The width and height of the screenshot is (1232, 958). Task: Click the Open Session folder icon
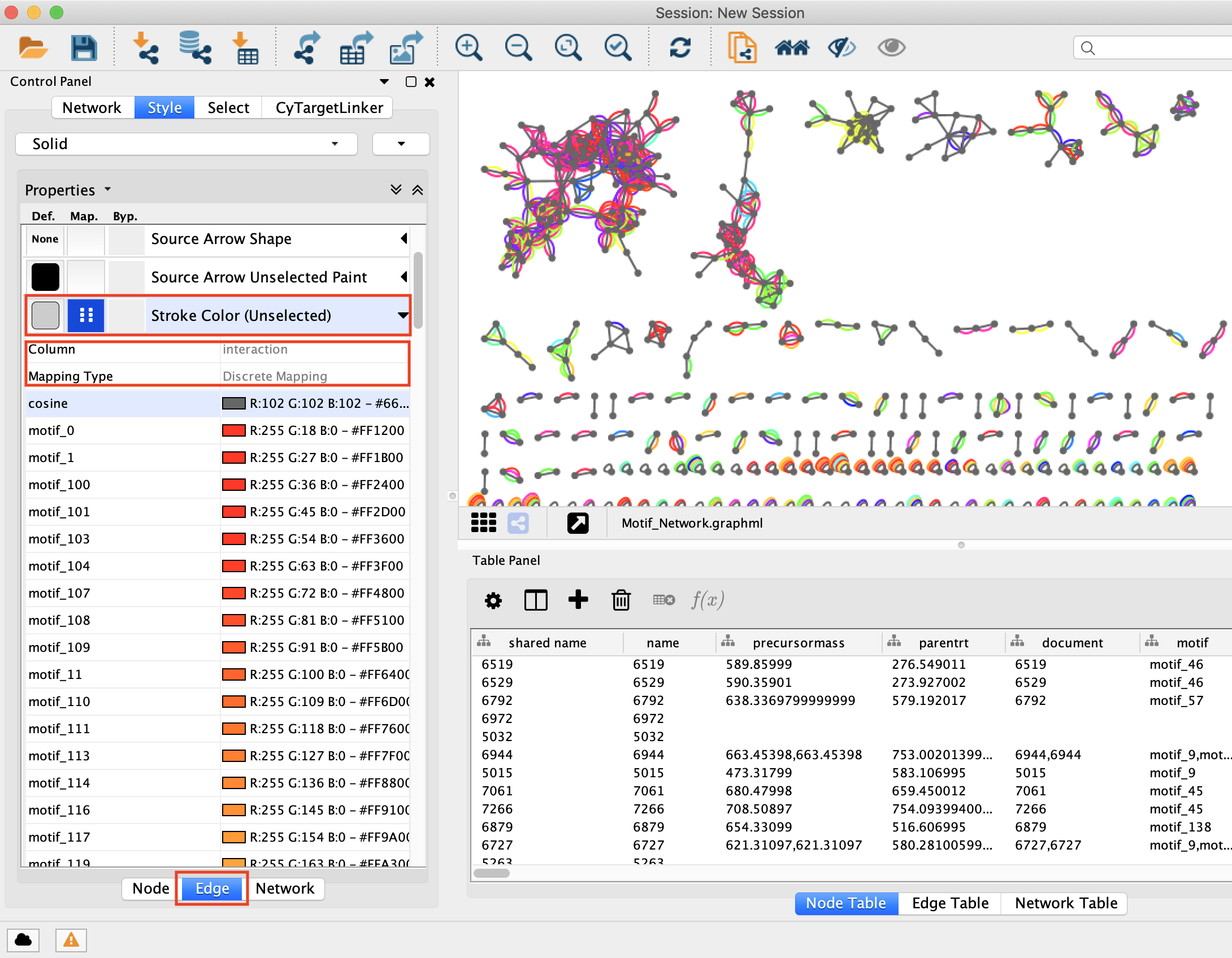click(32, 47)
